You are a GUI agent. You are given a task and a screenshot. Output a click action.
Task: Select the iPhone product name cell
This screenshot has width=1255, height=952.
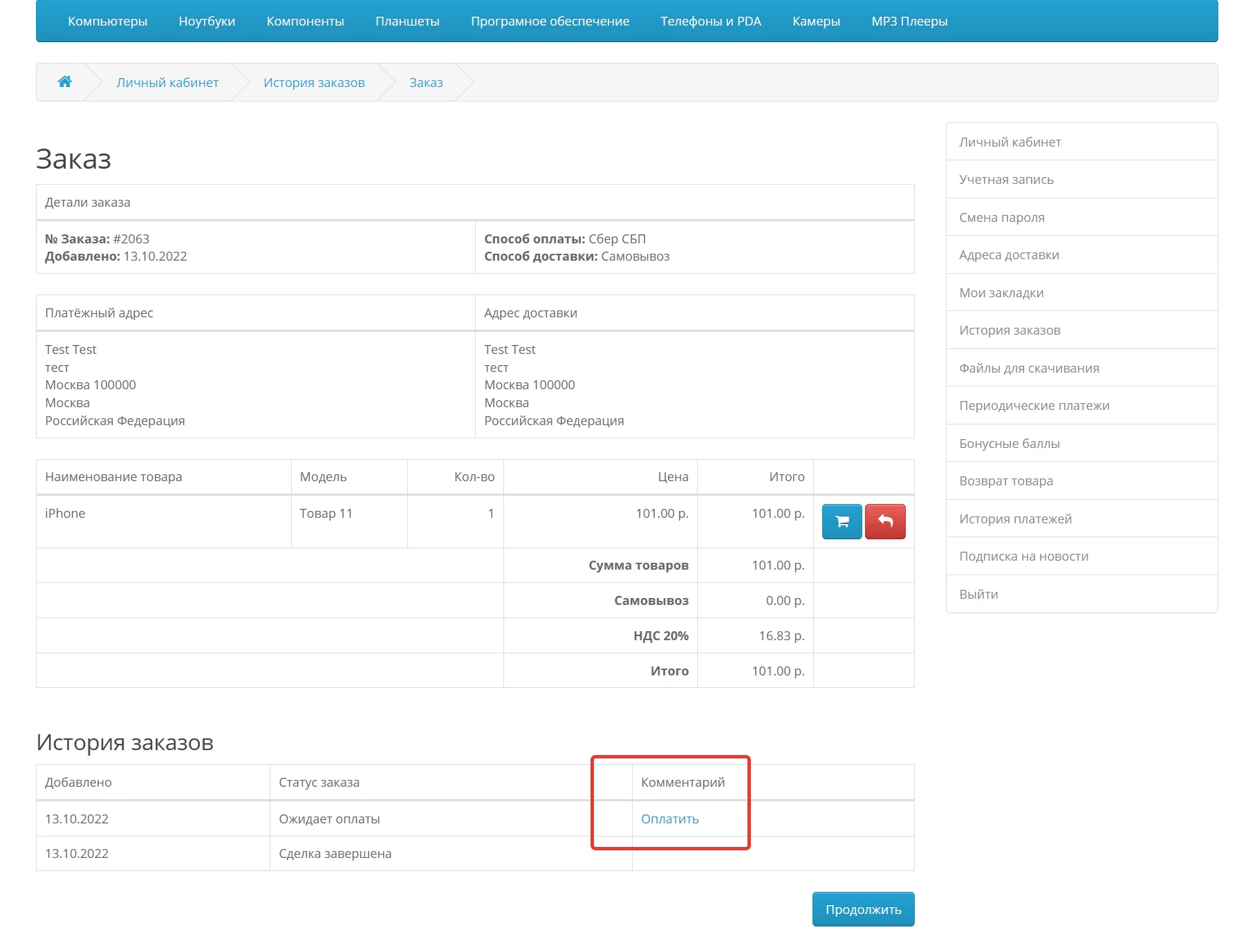(164, 521)
